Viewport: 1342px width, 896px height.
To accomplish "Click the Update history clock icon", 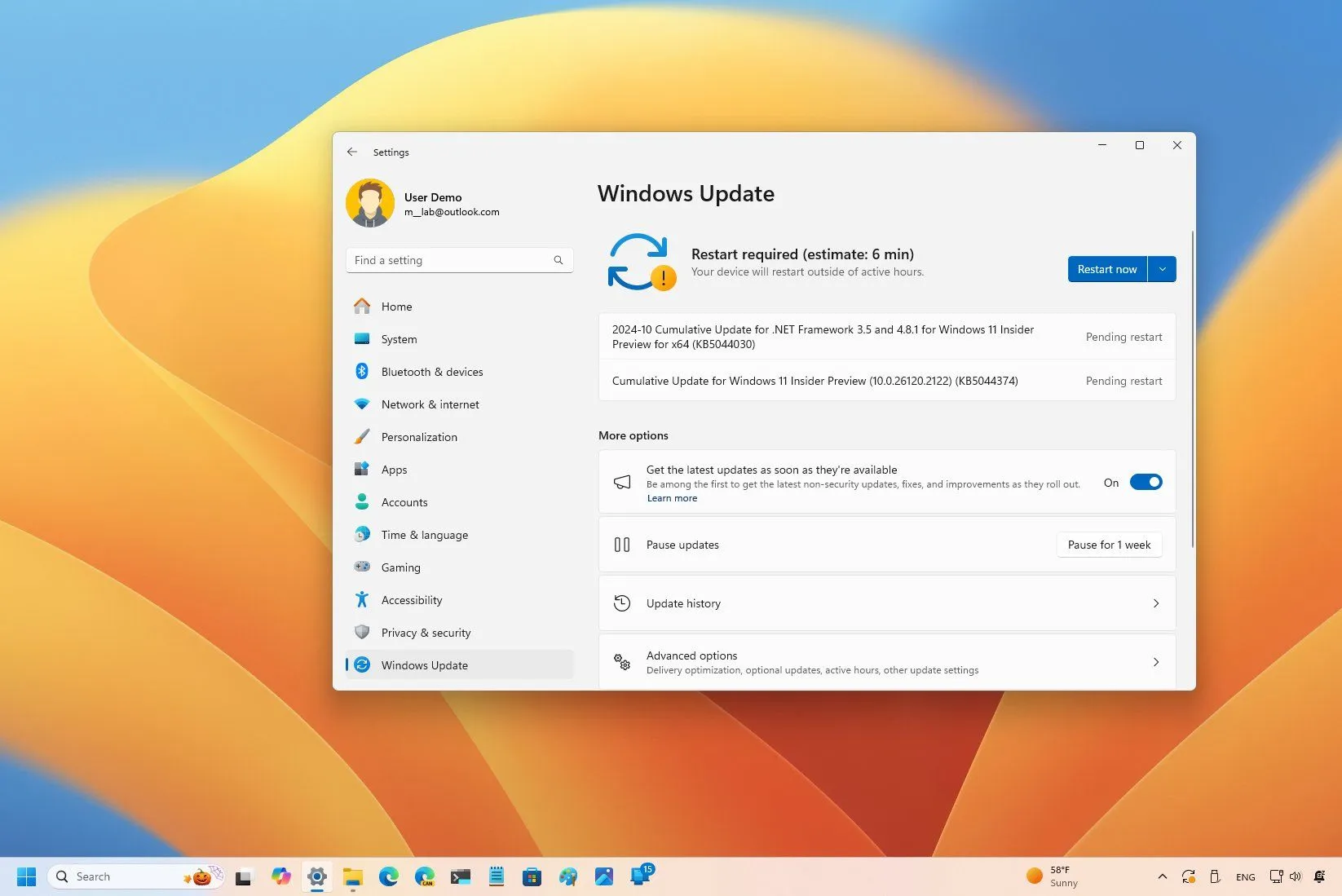I will click(x=622, y=603).
